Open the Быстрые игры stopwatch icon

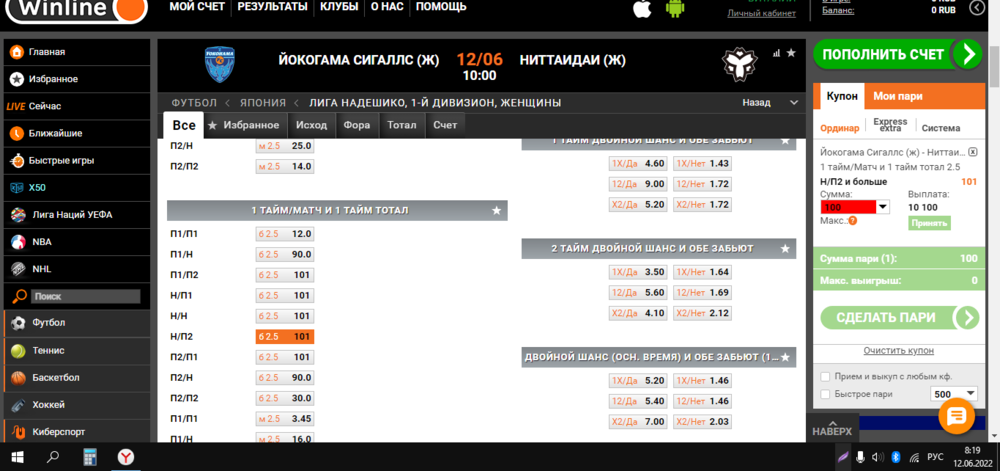click(x=17, y=161)
